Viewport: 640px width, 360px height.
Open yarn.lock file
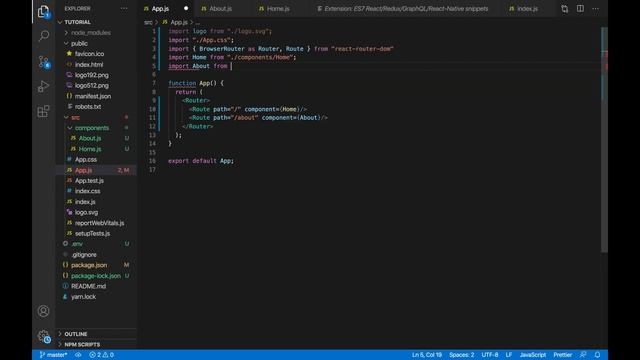pos(83,297)
